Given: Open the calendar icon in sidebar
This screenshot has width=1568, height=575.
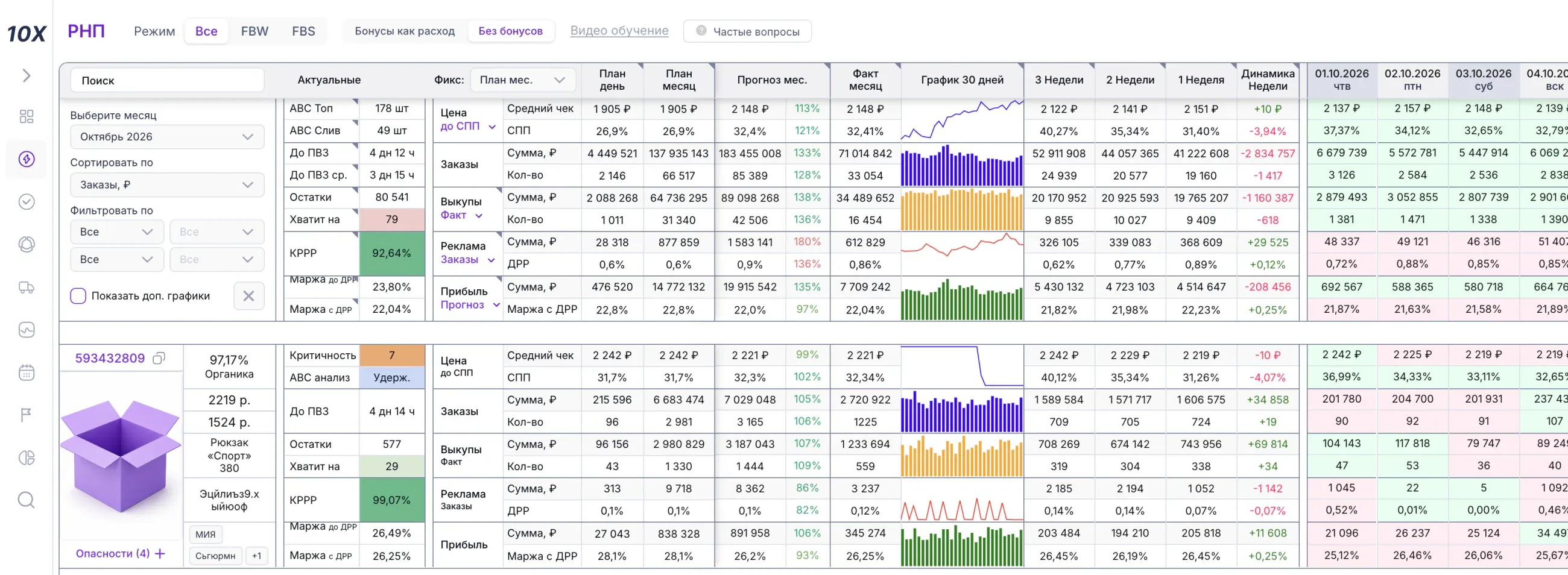Looking at the screenshot, I should [26, 372].
